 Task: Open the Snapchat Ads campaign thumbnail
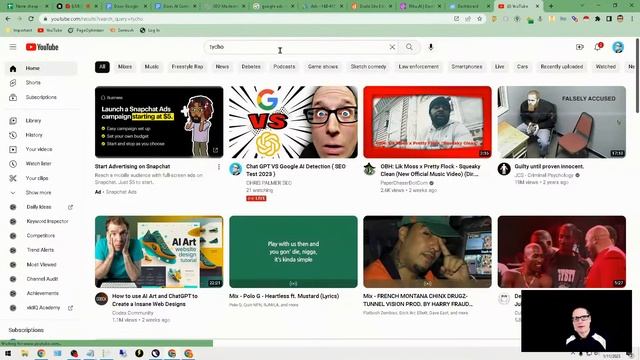[x=159, y=122]
